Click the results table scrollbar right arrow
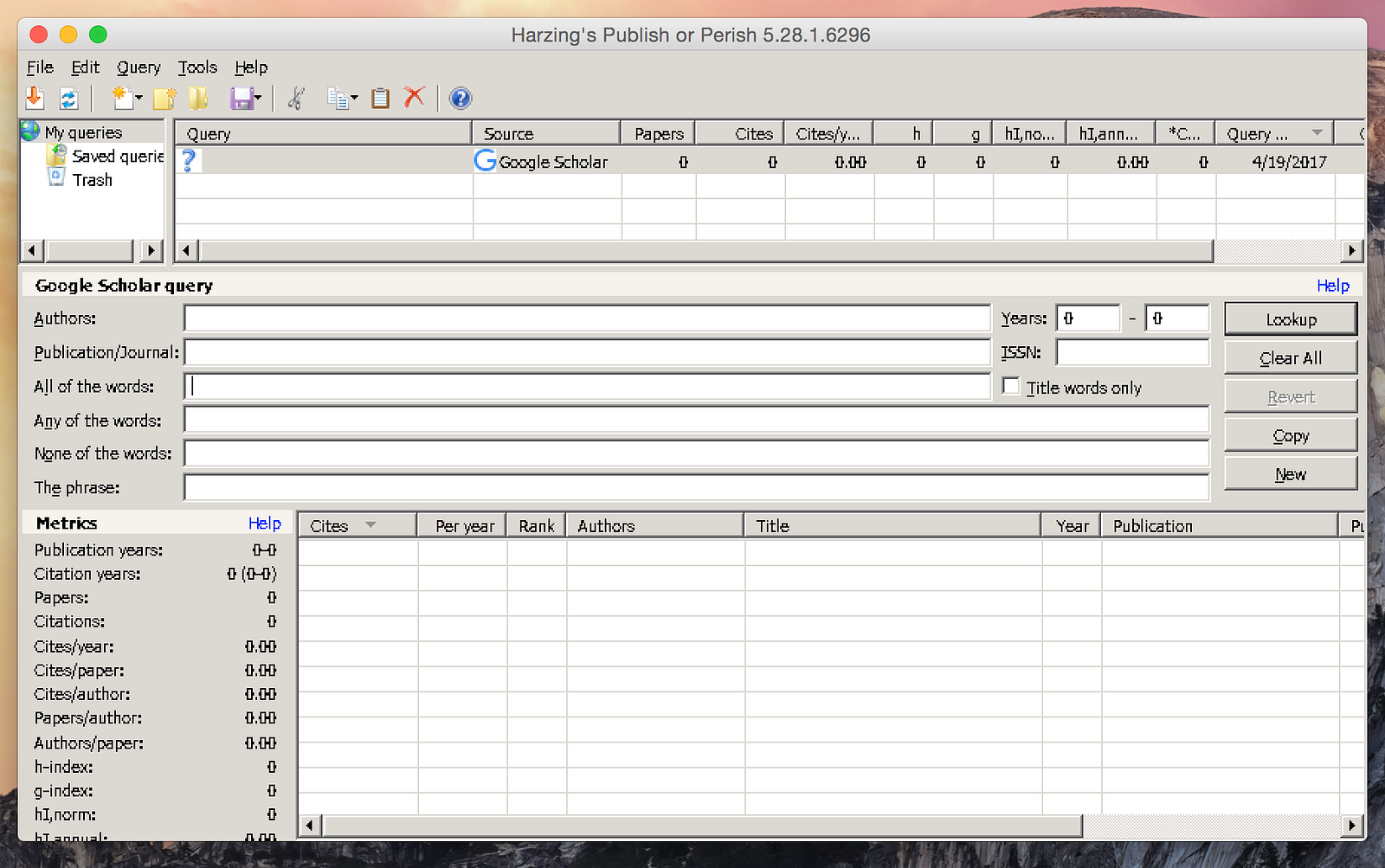Screen dimensions: 1385x868 [1351, 826]
